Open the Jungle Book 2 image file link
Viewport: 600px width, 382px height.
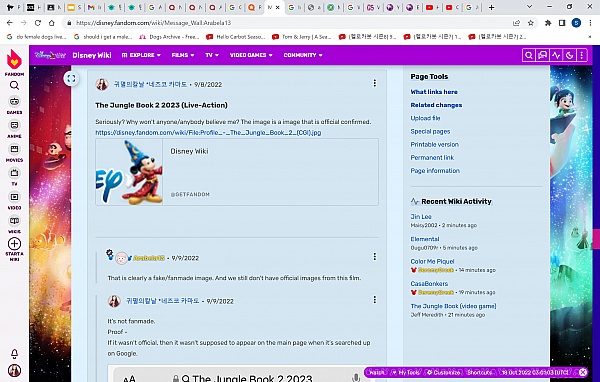(208, 132)
